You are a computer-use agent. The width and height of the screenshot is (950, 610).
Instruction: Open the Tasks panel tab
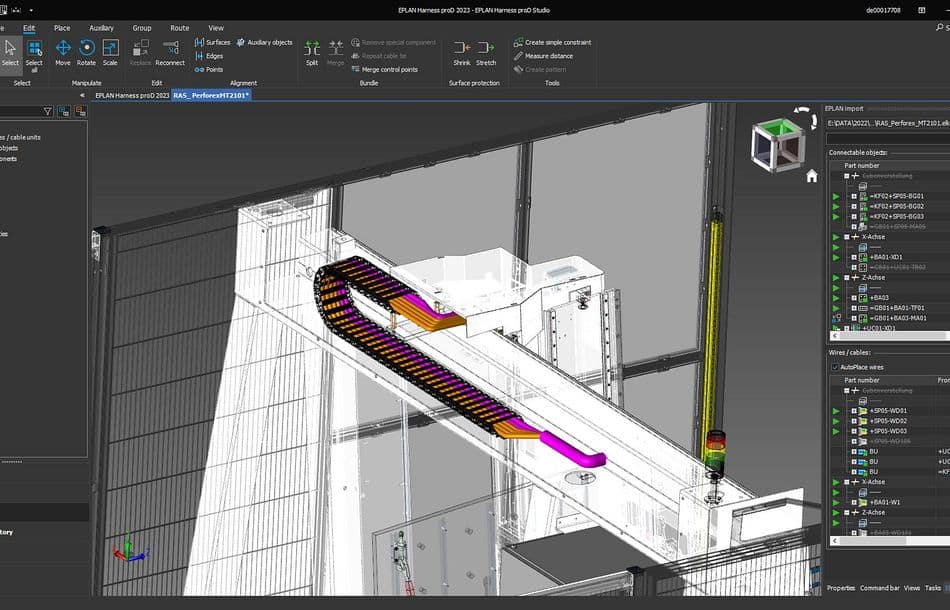pos(933,588)
